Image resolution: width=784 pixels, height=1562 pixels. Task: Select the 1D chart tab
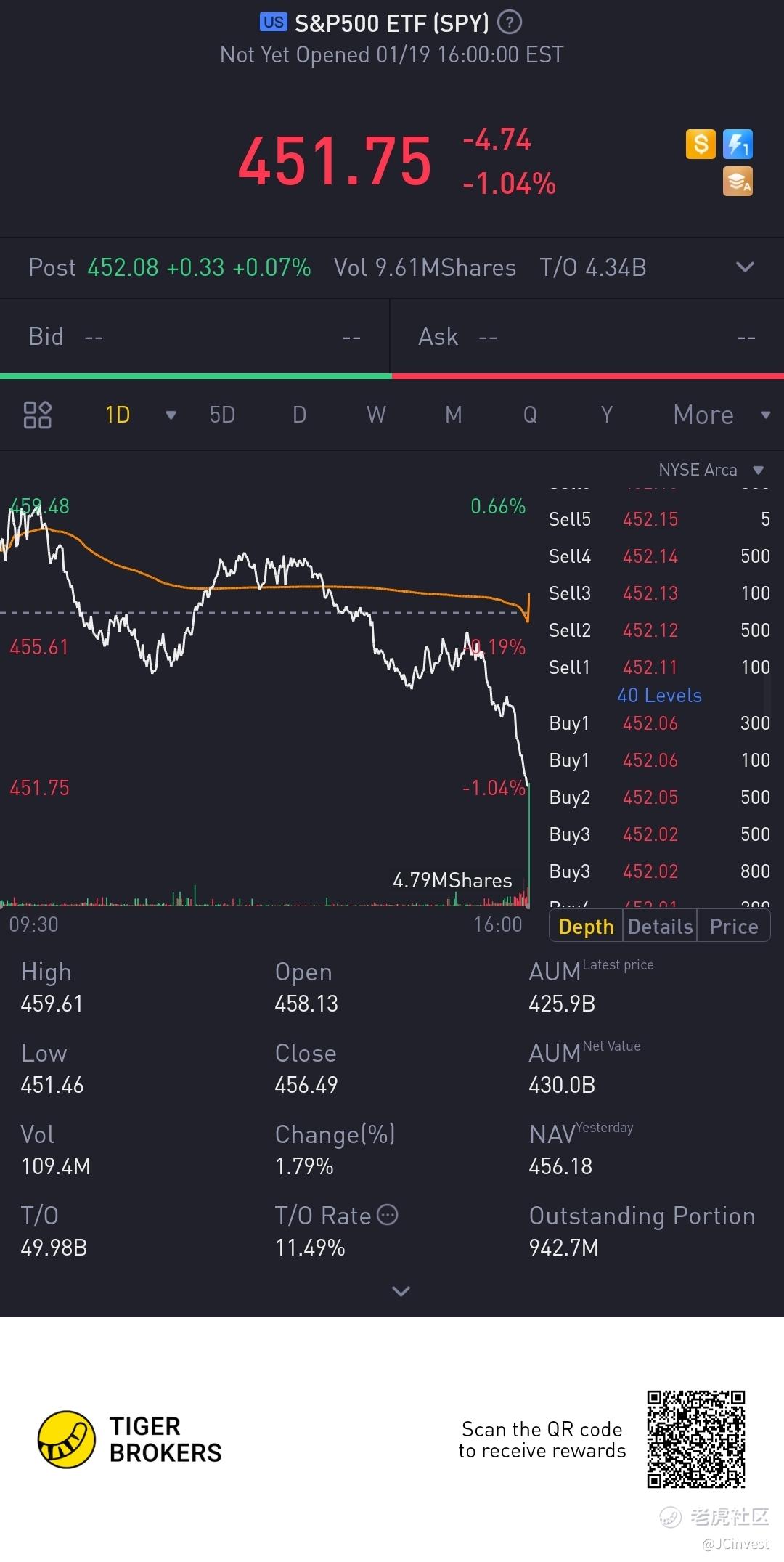pos(118,415)
